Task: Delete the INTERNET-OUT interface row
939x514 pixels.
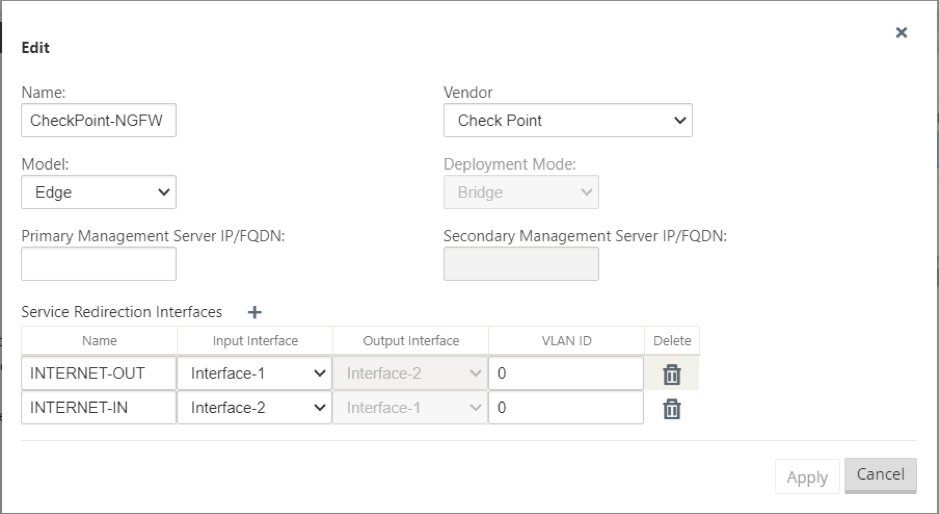Action: point(672,374)
